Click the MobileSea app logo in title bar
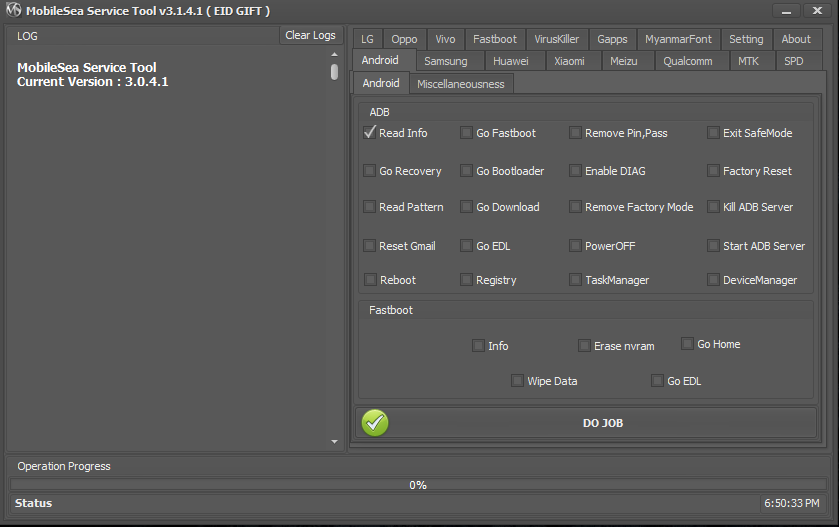The height and width of the screenshot is (527, 839). [13, 10]
